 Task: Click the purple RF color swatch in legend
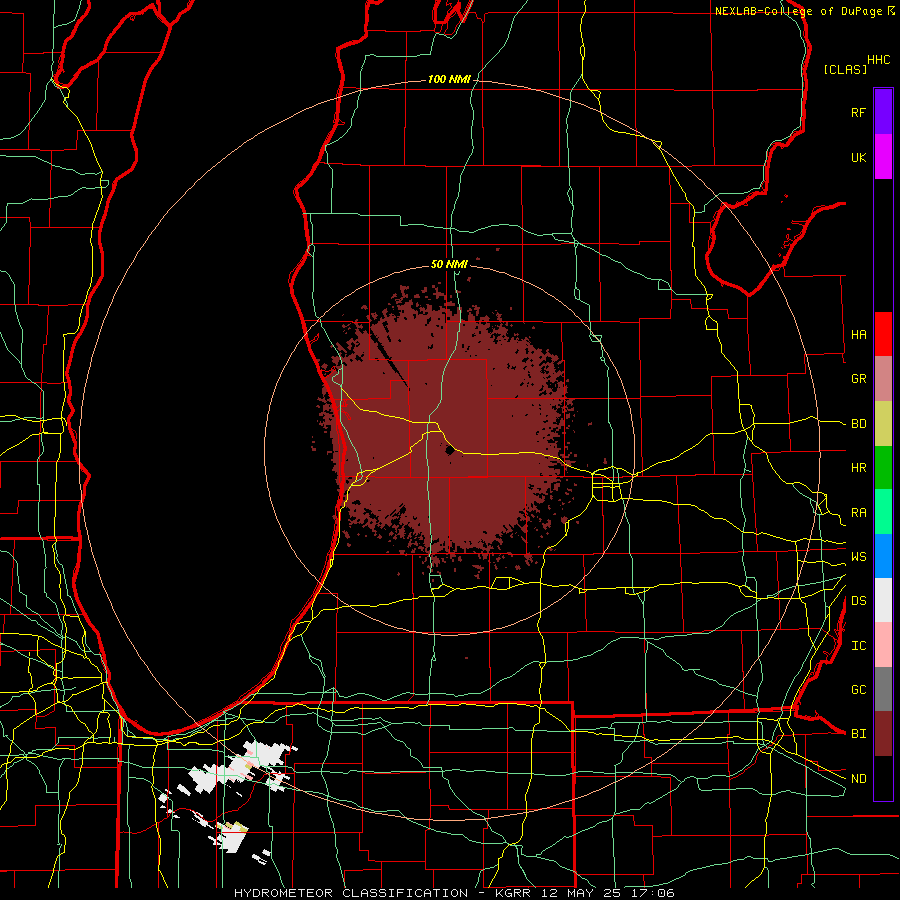[x=883, y=112]
